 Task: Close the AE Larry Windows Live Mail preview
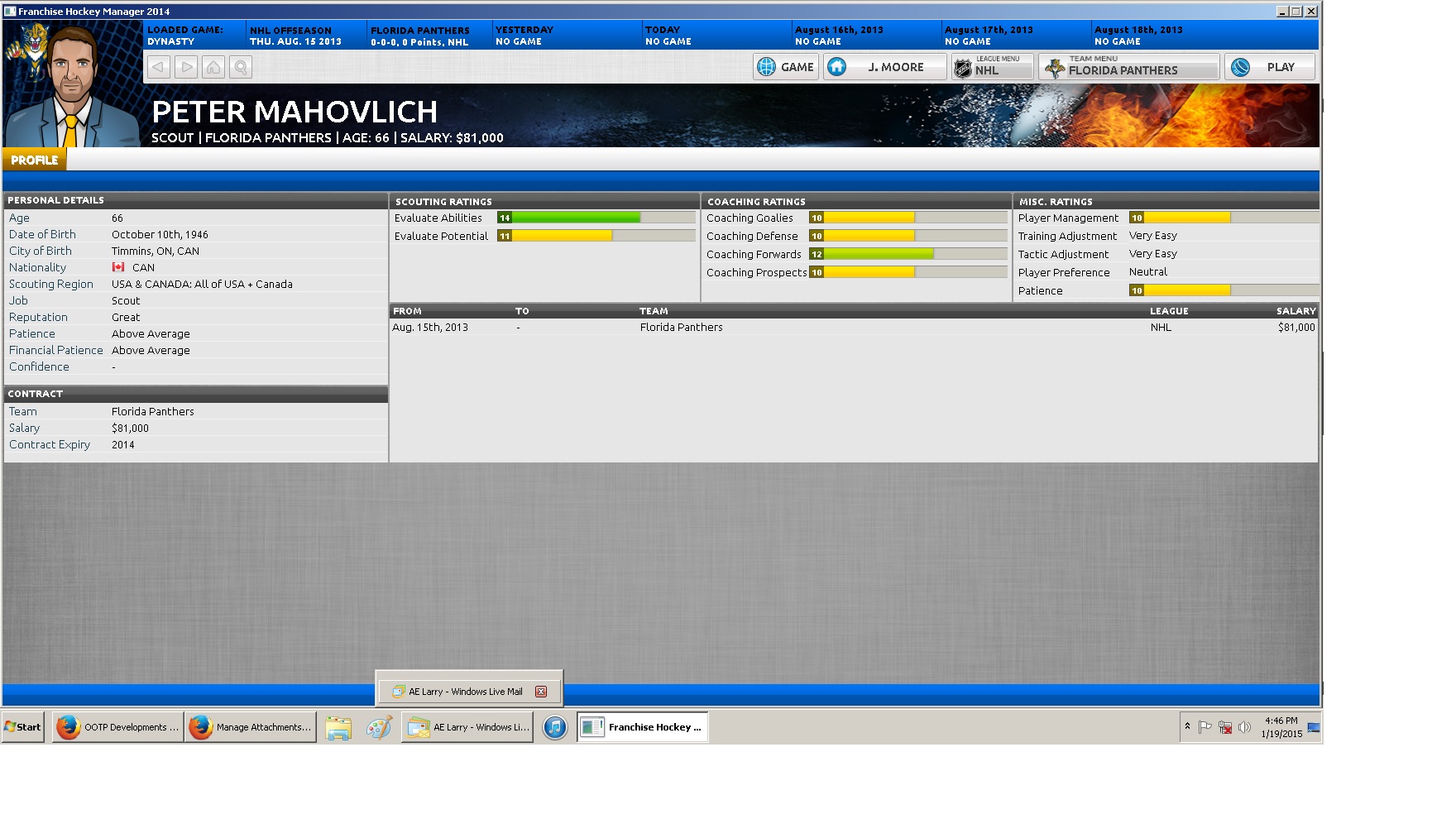click(541, 692)
